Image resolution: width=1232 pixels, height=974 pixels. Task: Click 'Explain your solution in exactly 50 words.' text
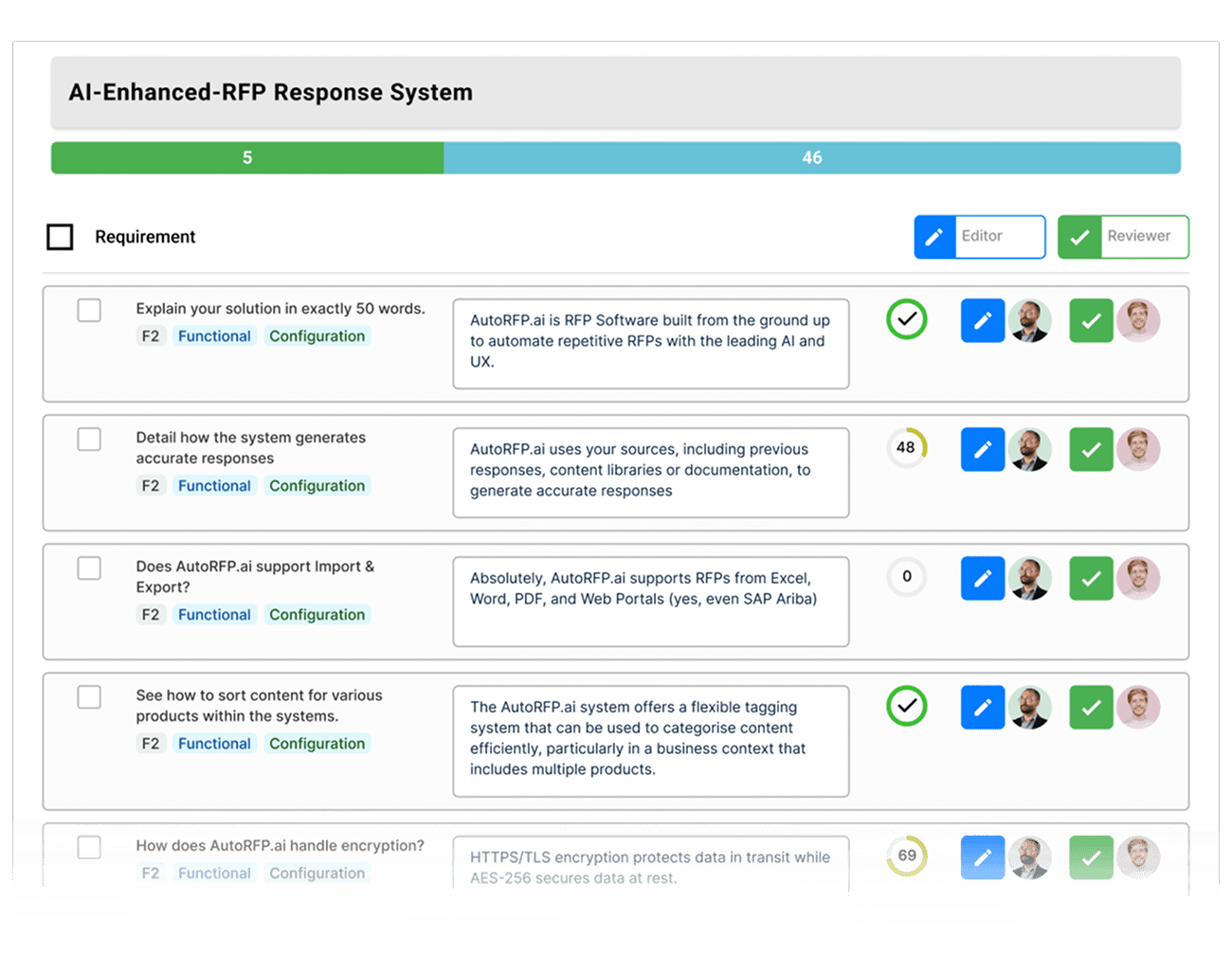click(281, 309)
